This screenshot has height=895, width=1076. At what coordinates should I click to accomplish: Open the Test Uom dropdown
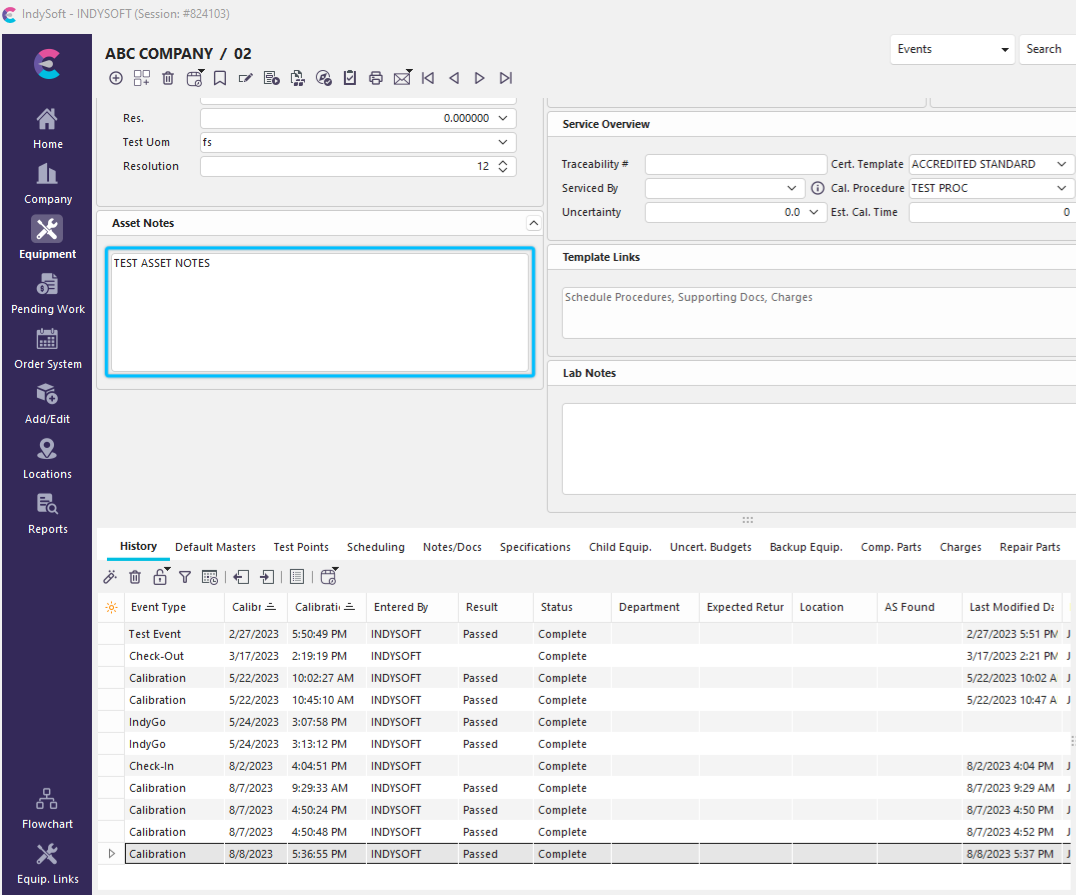click(x=503, y=142)
